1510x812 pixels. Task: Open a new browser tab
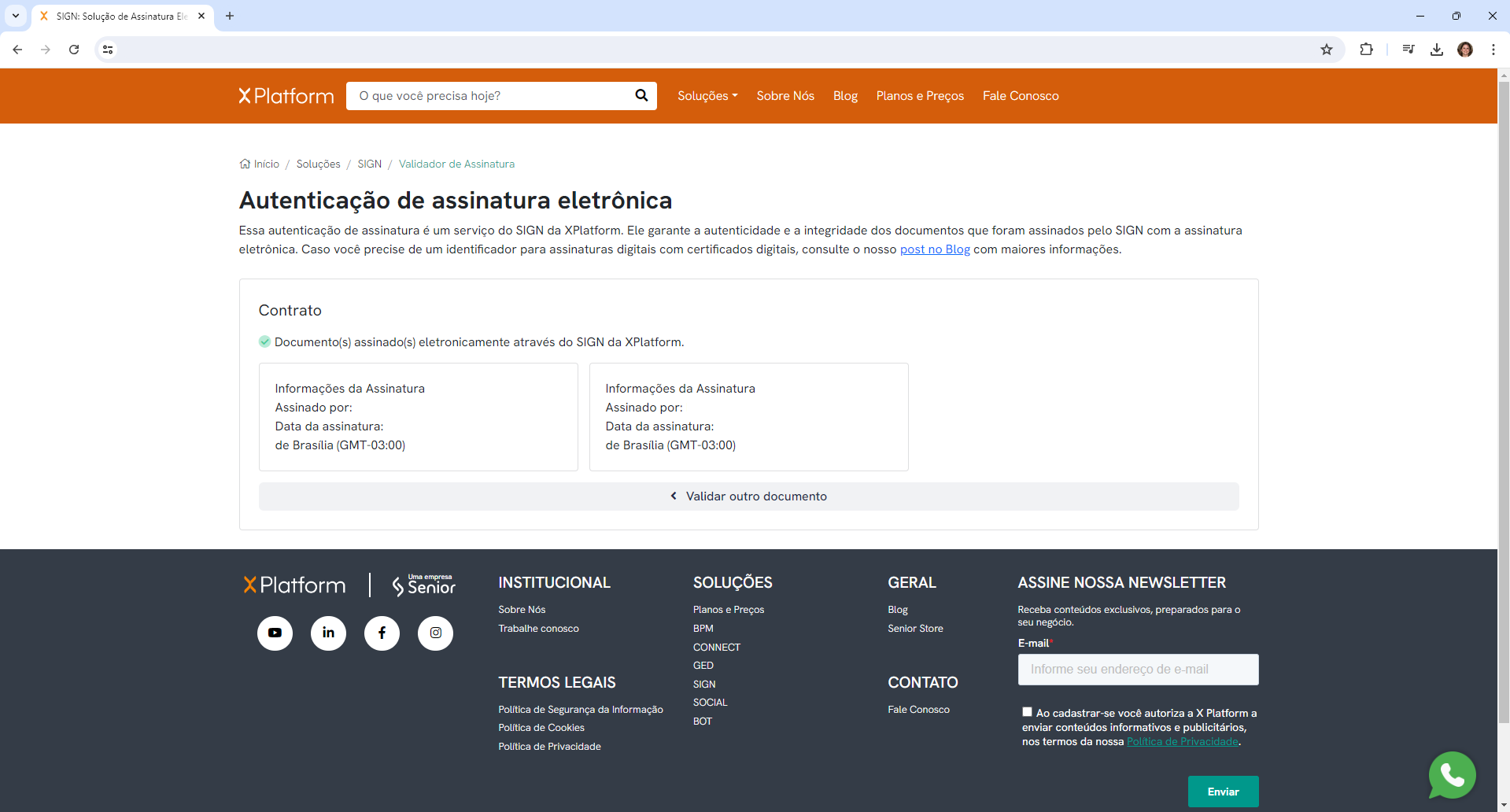click(230, 16)
